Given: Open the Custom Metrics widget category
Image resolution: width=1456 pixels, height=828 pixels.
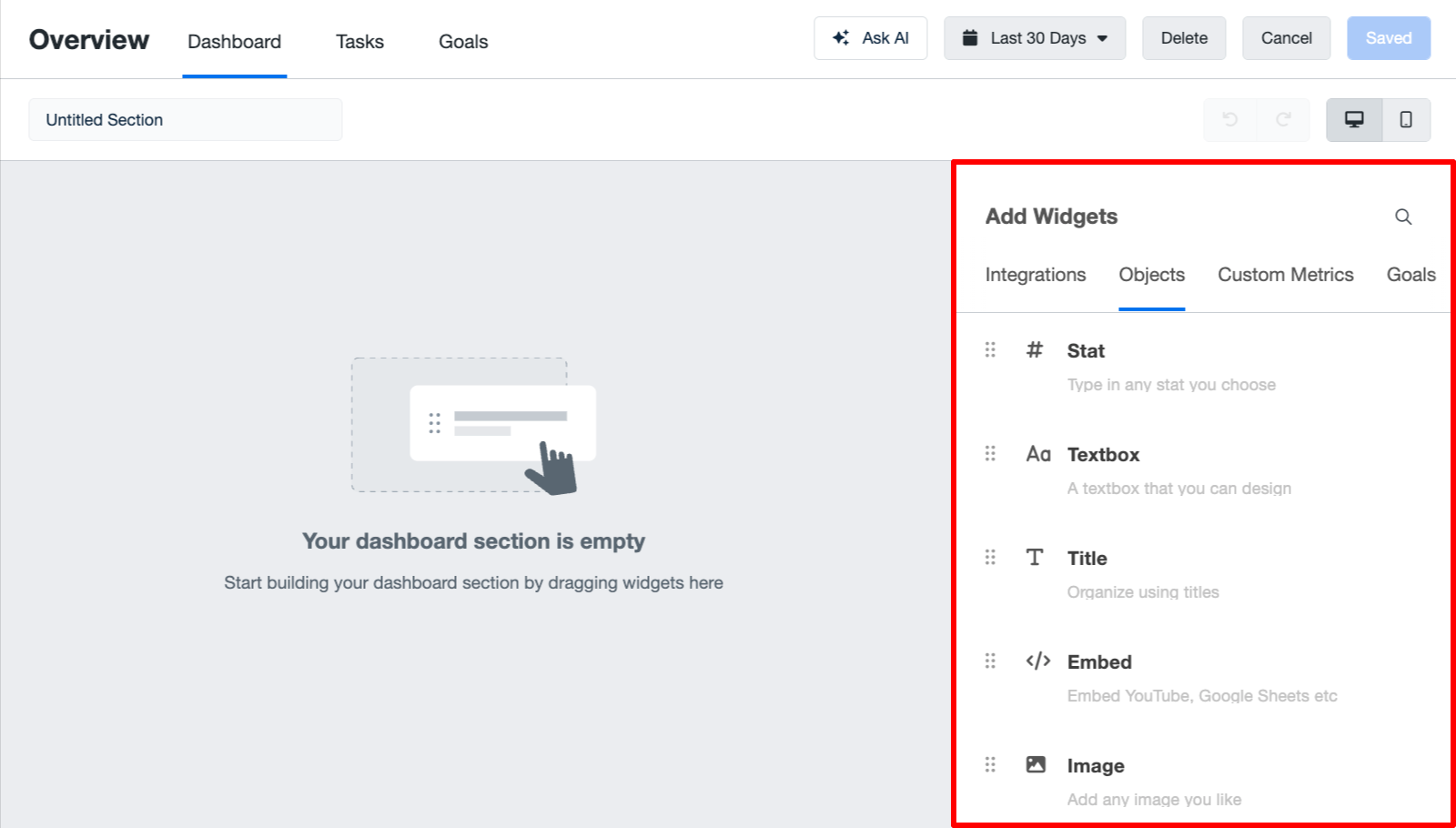Looking at the screenshot, I should point(1285,274).
